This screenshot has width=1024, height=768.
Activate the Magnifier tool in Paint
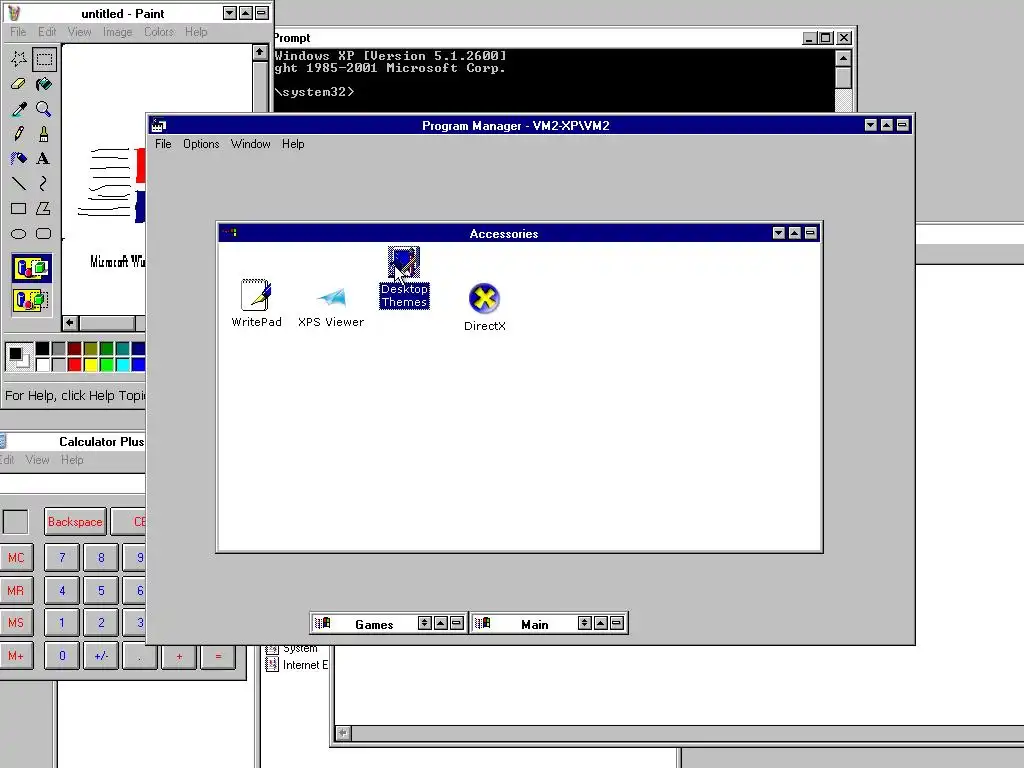click(x=44, y=109)
